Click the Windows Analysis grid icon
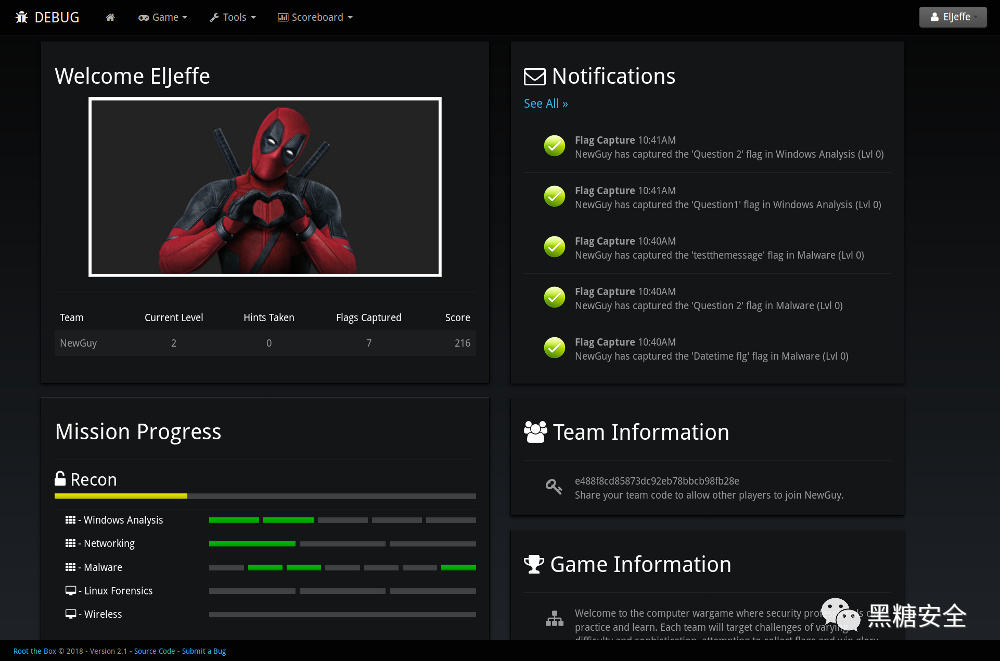1000x661 pixels. 70,520
